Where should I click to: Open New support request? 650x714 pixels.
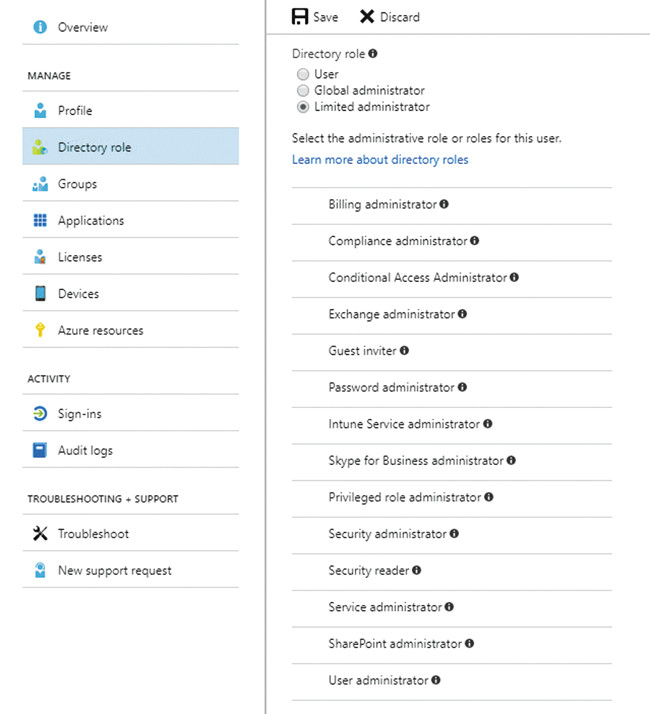(x=114, y=571)
